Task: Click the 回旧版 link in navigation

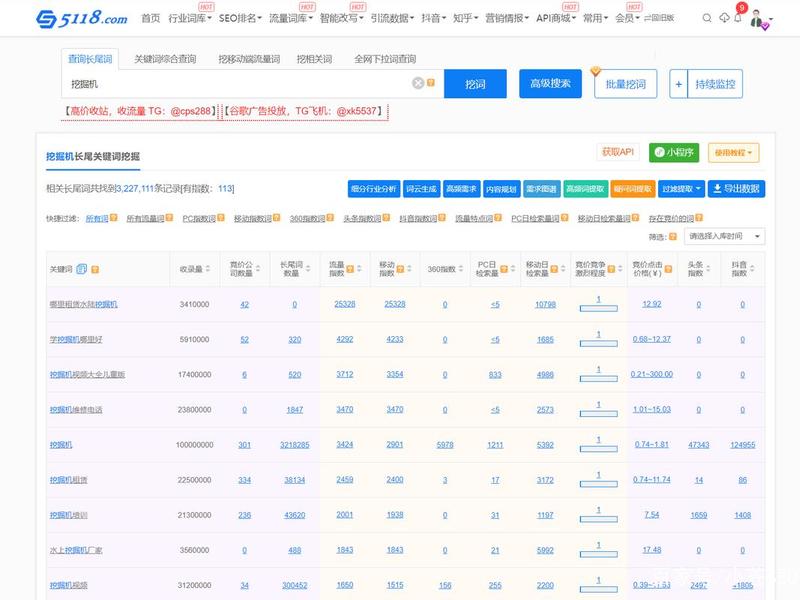Action: pos(659,18)
